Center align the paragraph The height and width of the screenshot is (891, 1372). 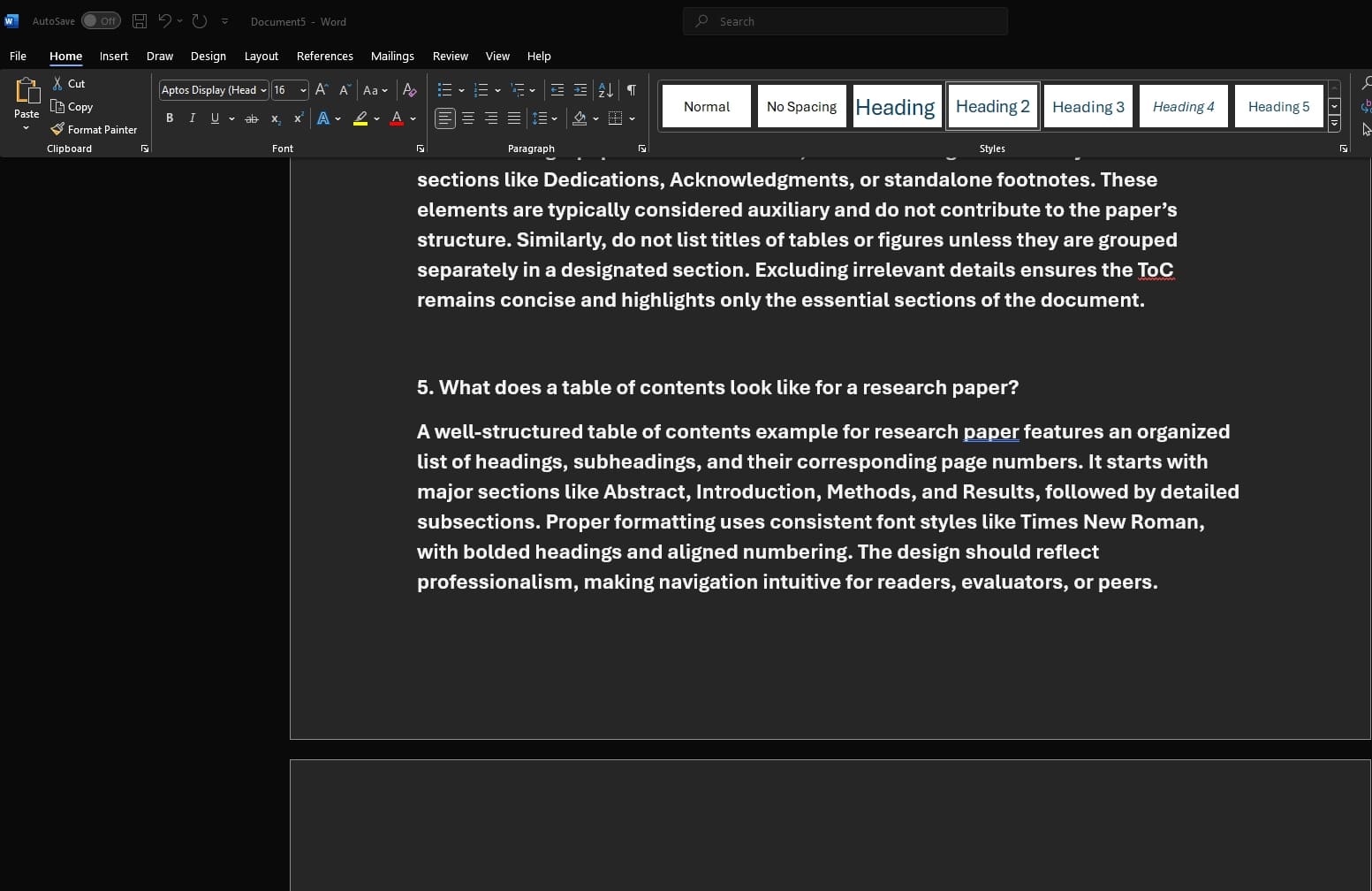tap(468, 118)
